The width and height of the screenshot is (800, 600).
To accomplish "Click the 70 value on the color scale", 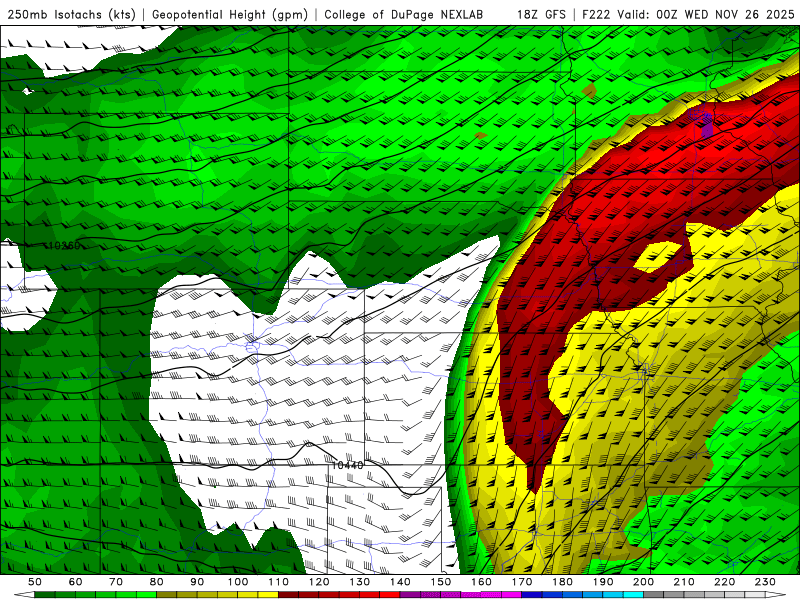I will (116, 582).
